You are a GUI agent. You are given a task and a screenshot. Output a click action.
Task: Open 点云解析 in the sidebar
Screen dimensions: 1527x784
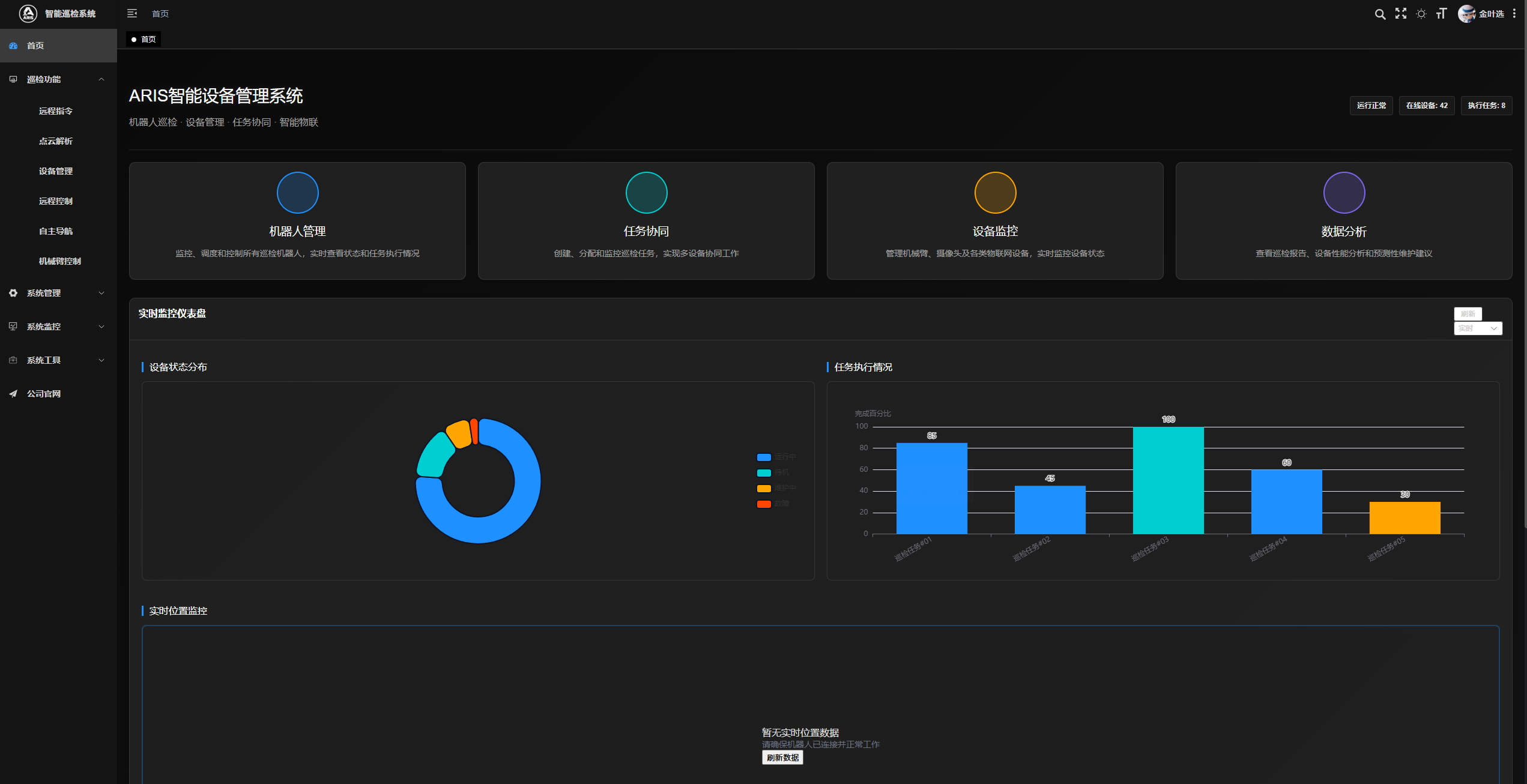pos(56,141)
